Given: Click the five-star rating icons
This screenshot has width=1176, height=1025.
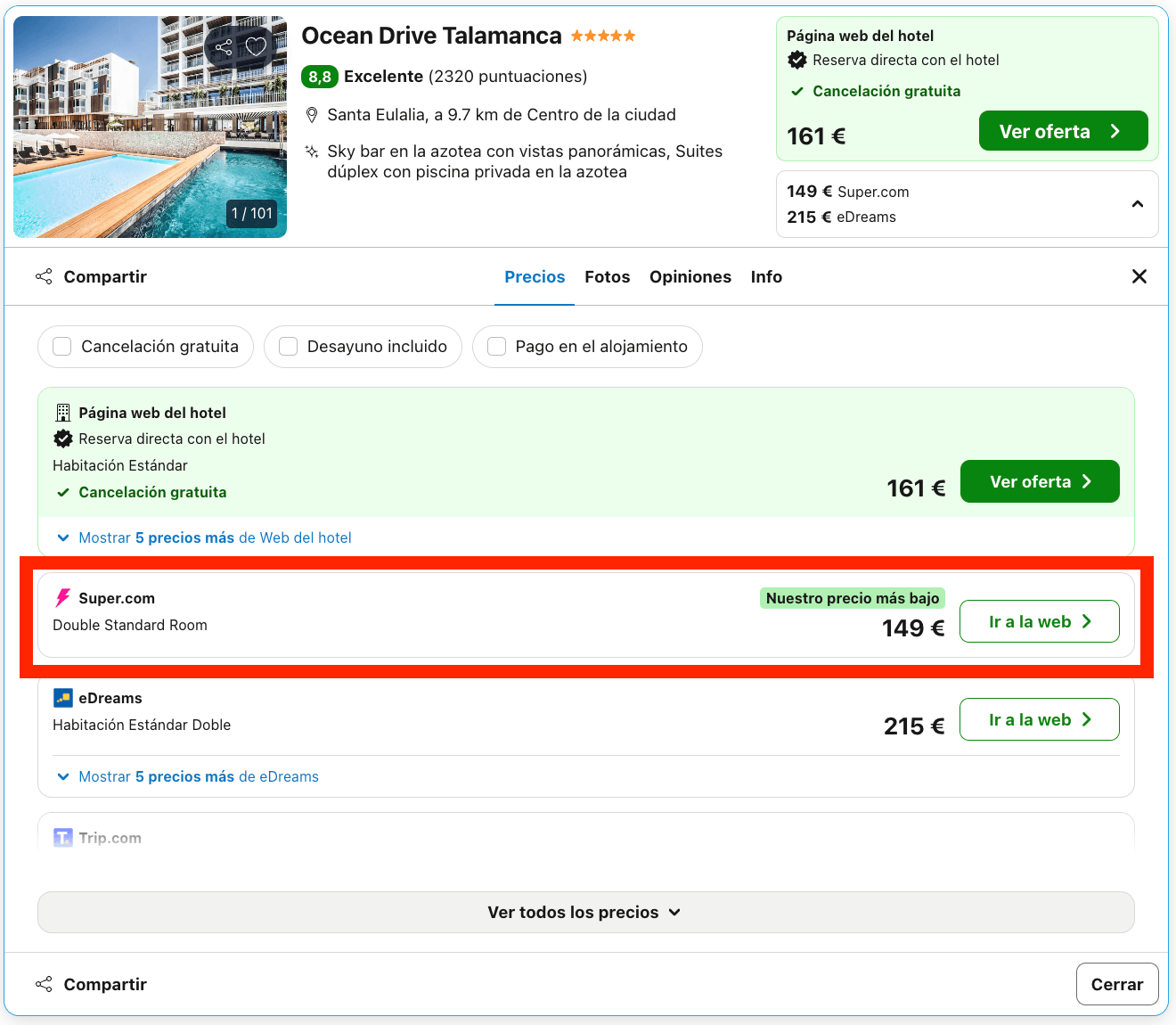Looking at the screenshot, I should point(603,36).
